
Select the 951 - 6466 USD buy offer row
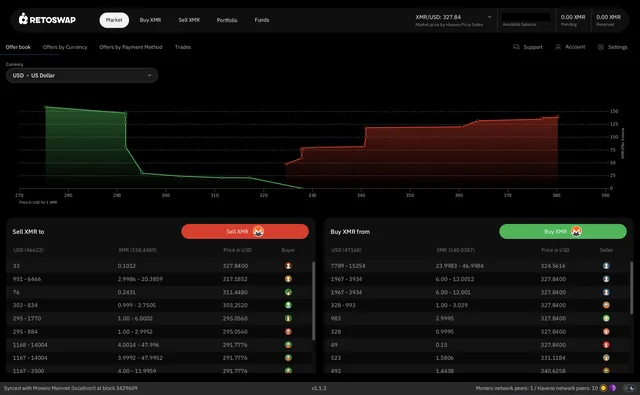pyautogui.click(x=159, y=279)
